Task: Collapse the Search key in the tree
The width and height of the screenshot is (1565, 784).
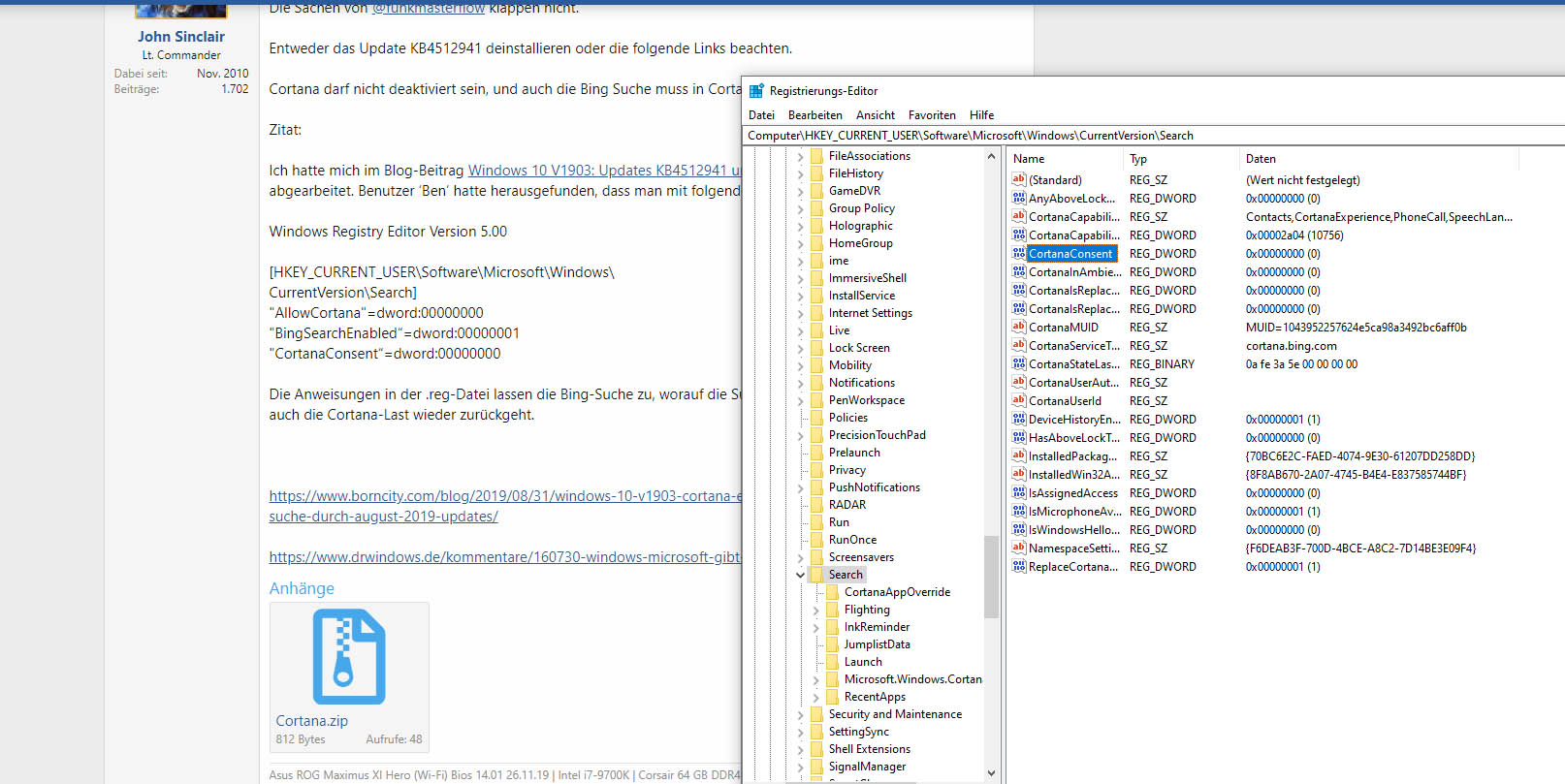Action: click(x=801, y=575)
